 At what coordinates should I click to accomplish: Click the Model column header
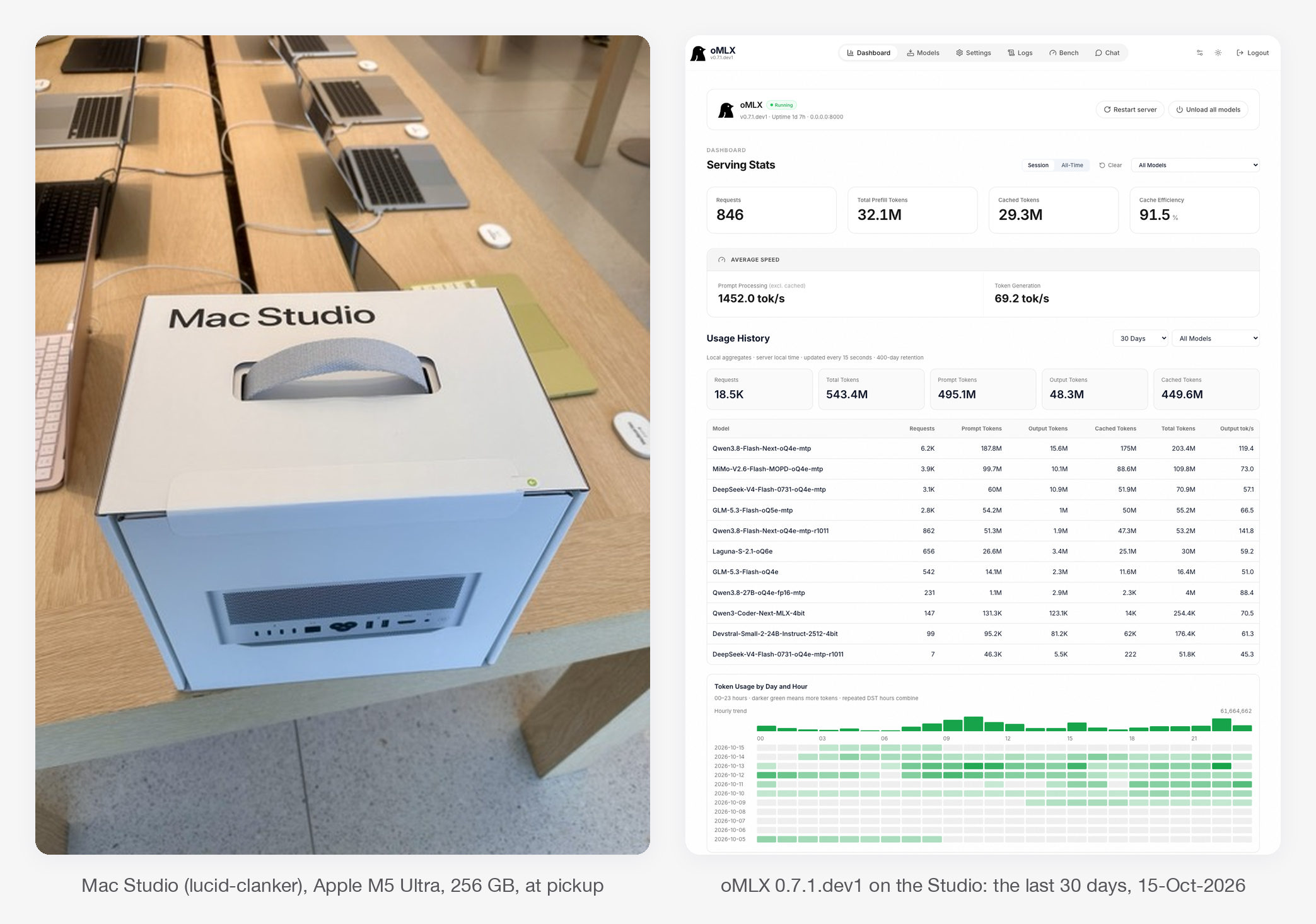[x=721, y=429]
